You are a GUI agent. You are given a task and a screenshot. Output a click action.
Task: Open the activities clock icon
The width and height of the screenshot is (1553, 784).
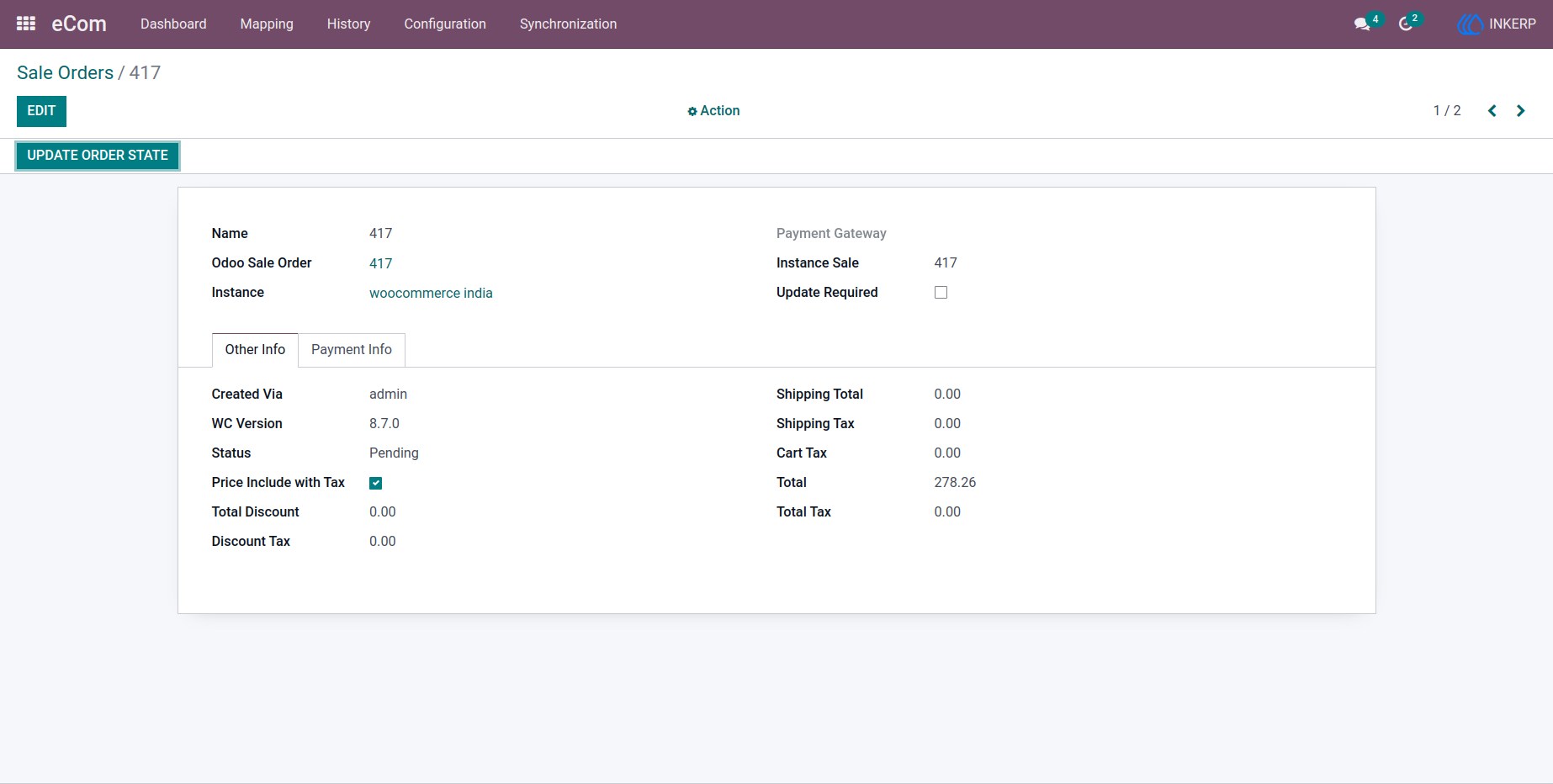point(1405,24)
